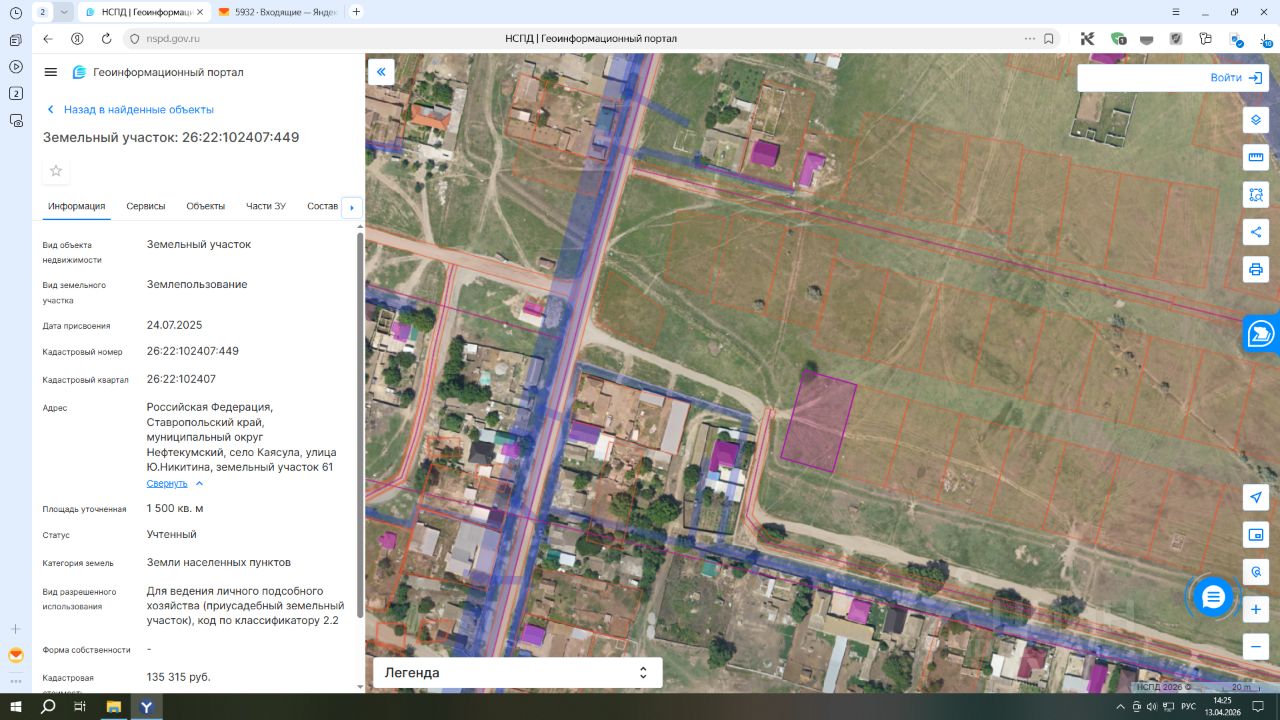Open the Kaspersky extension icon
1280x720 pixels.
1087,39
